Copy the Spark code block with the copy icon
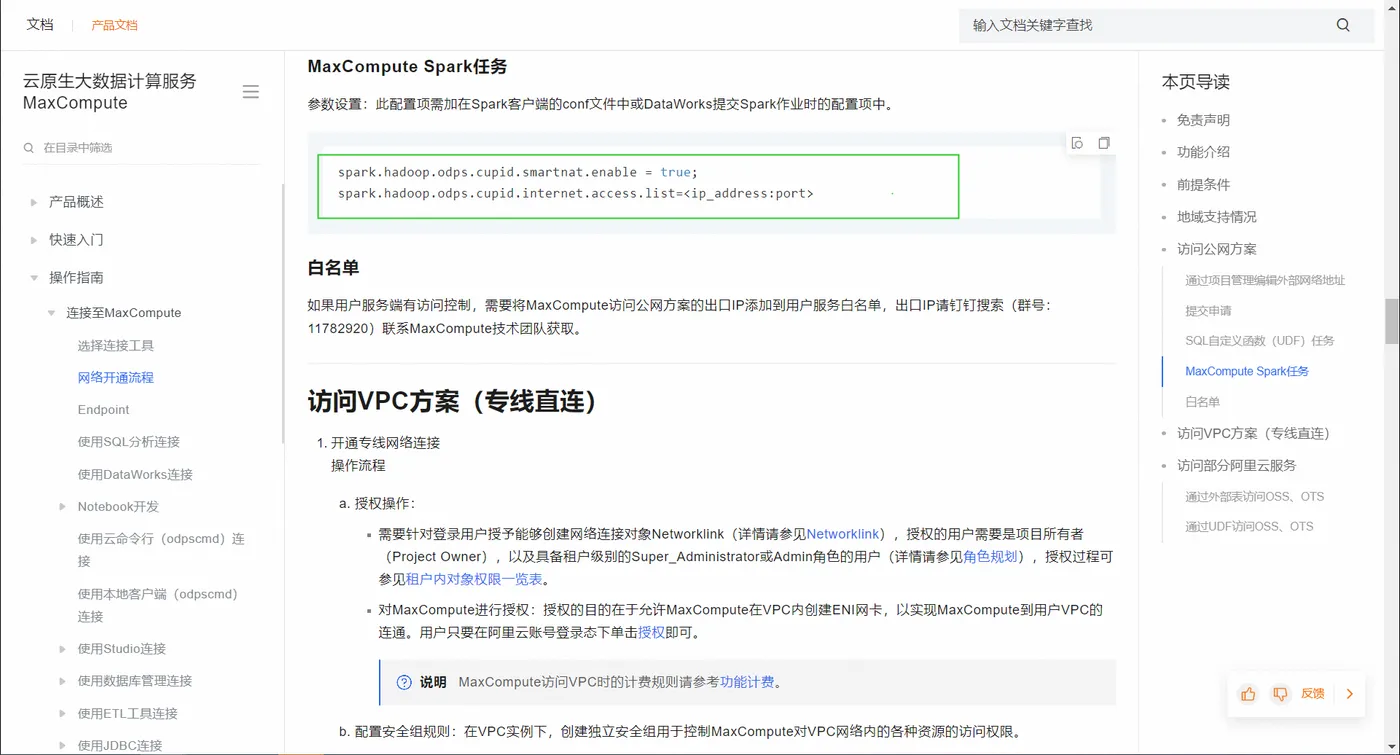Image resolution: width=1400 pixels, height=755 pixels. [1104, 143]
